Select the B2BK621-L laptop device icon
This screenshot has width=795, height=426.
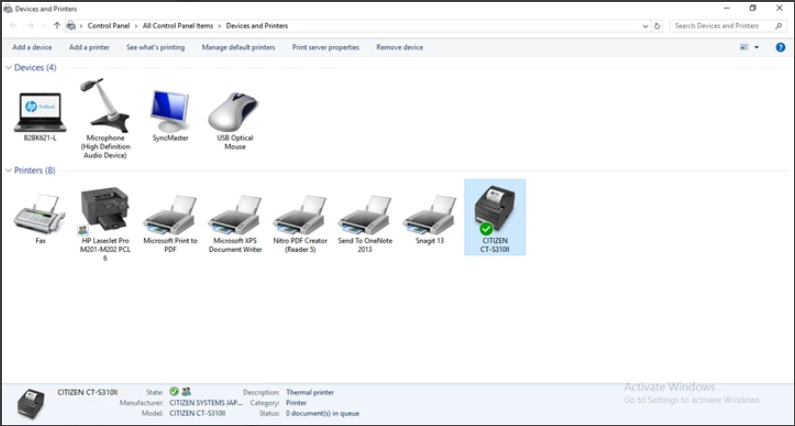pyautogui.click(x=40, y=113)
